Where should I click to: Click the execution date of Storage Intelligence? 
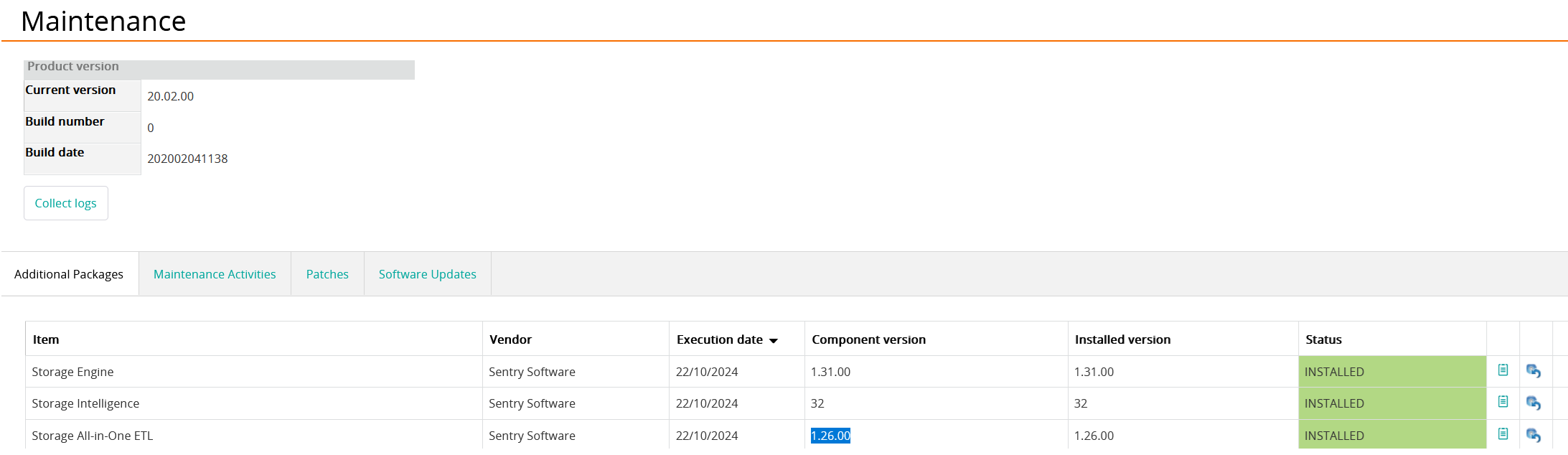tap(707, 403)
